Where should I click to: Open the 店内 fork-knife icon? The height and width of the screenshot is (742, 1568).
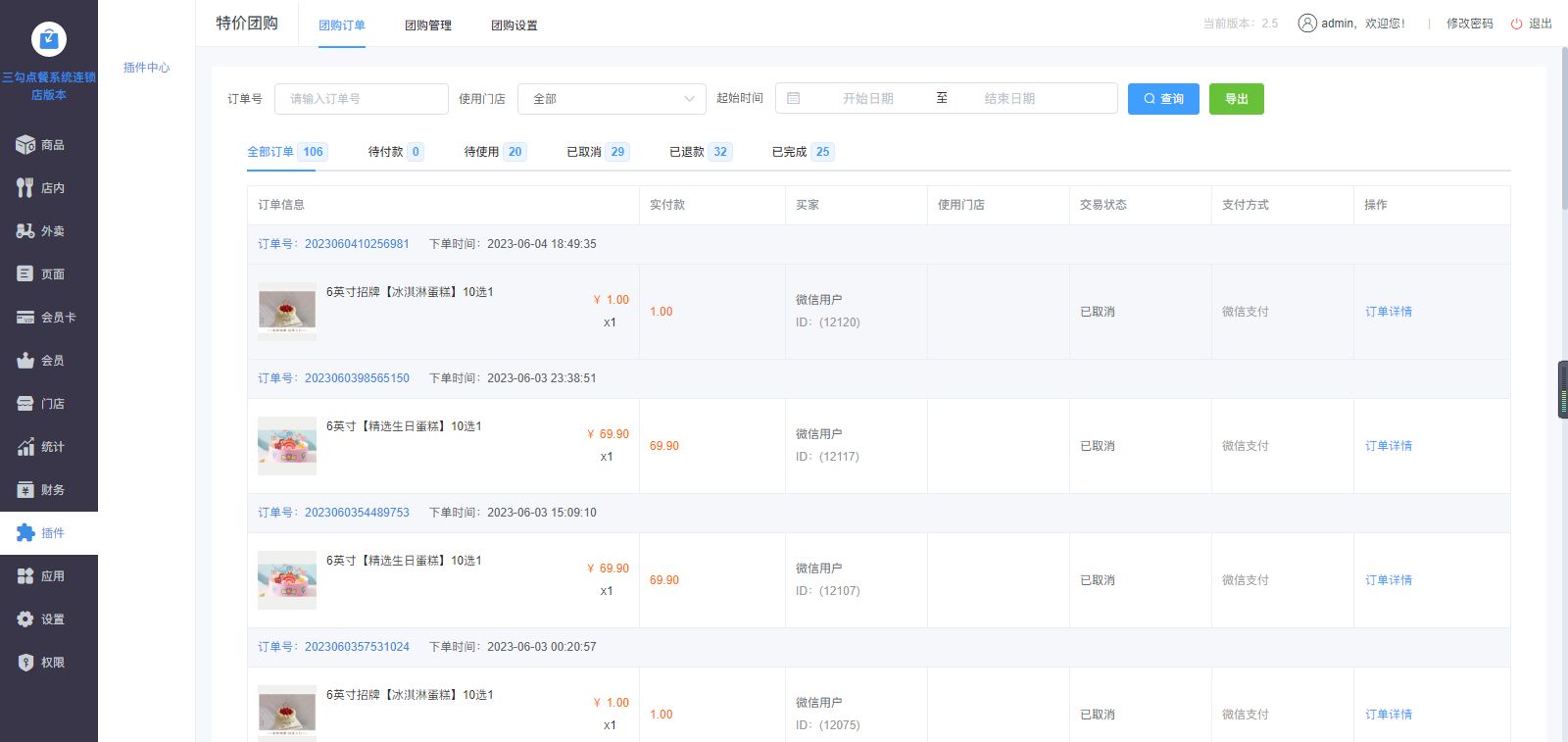click(25, 188)
